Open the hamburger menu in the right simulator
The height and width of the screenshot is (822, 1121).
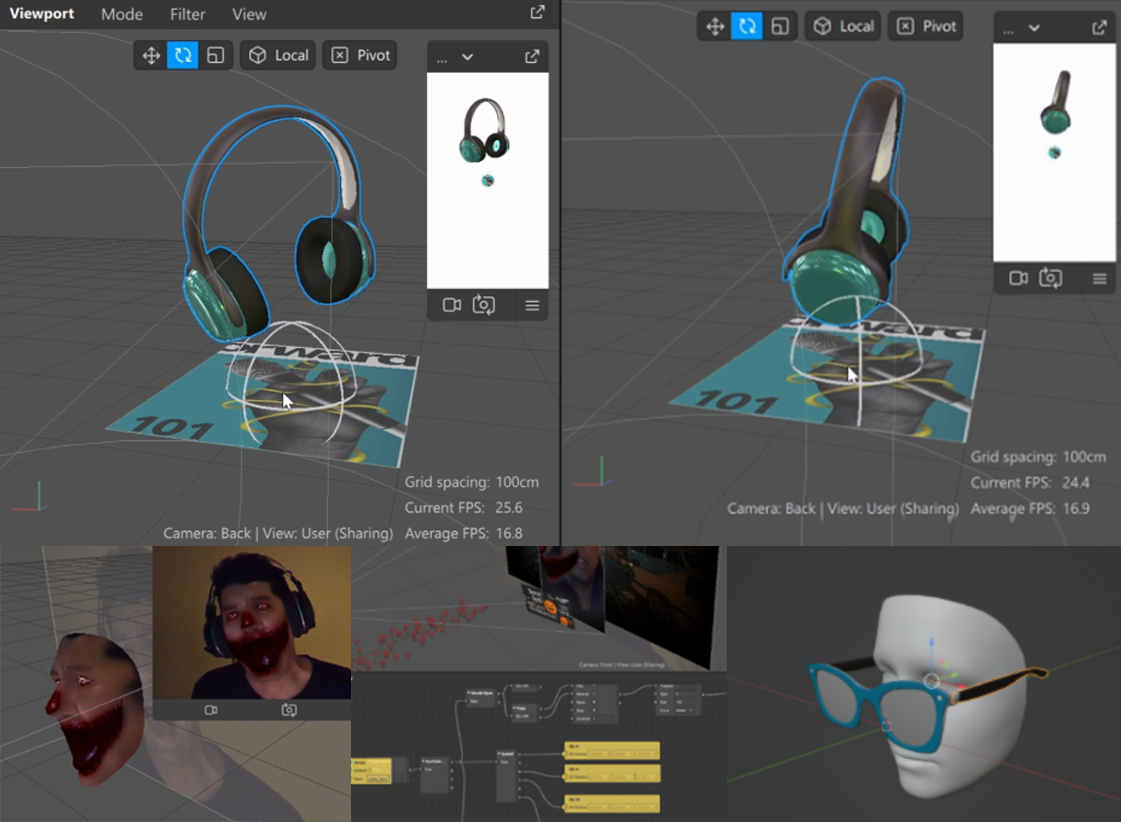[x=1100, y=279]
